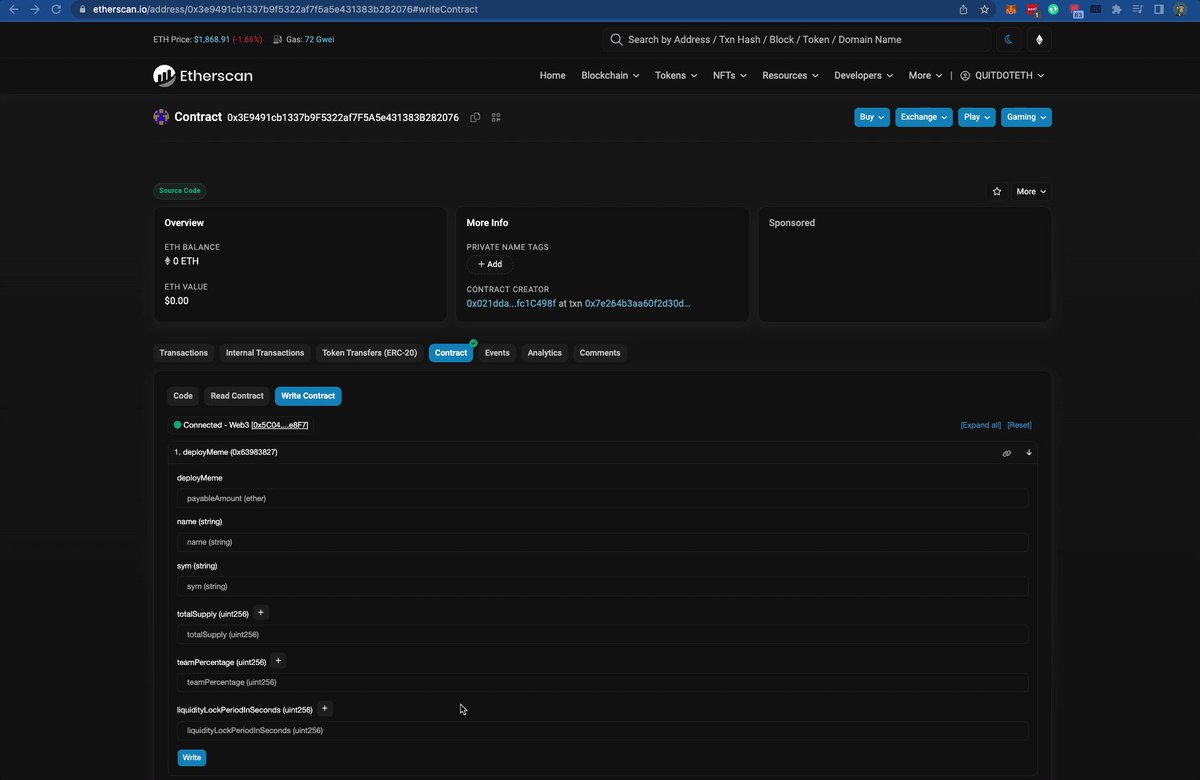Click the Ethereum network diamond icon
1200x780 pixels.
1039,40
